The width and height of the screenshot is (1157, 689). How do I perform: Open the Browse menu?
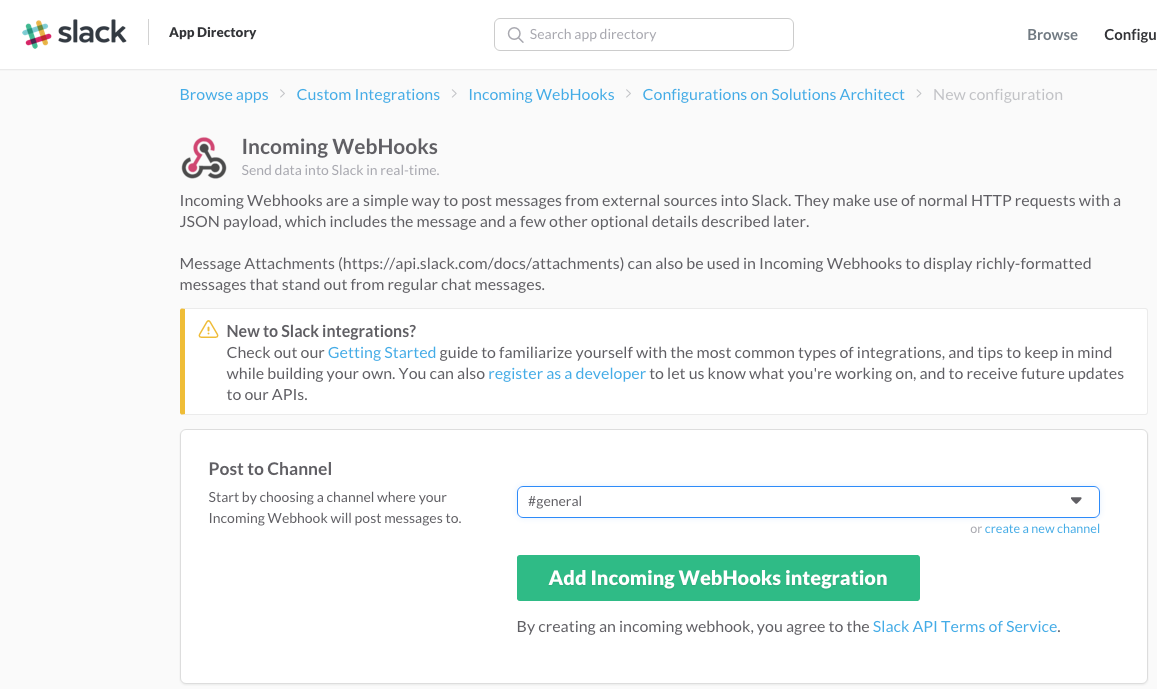click(x=1052, y=35)
